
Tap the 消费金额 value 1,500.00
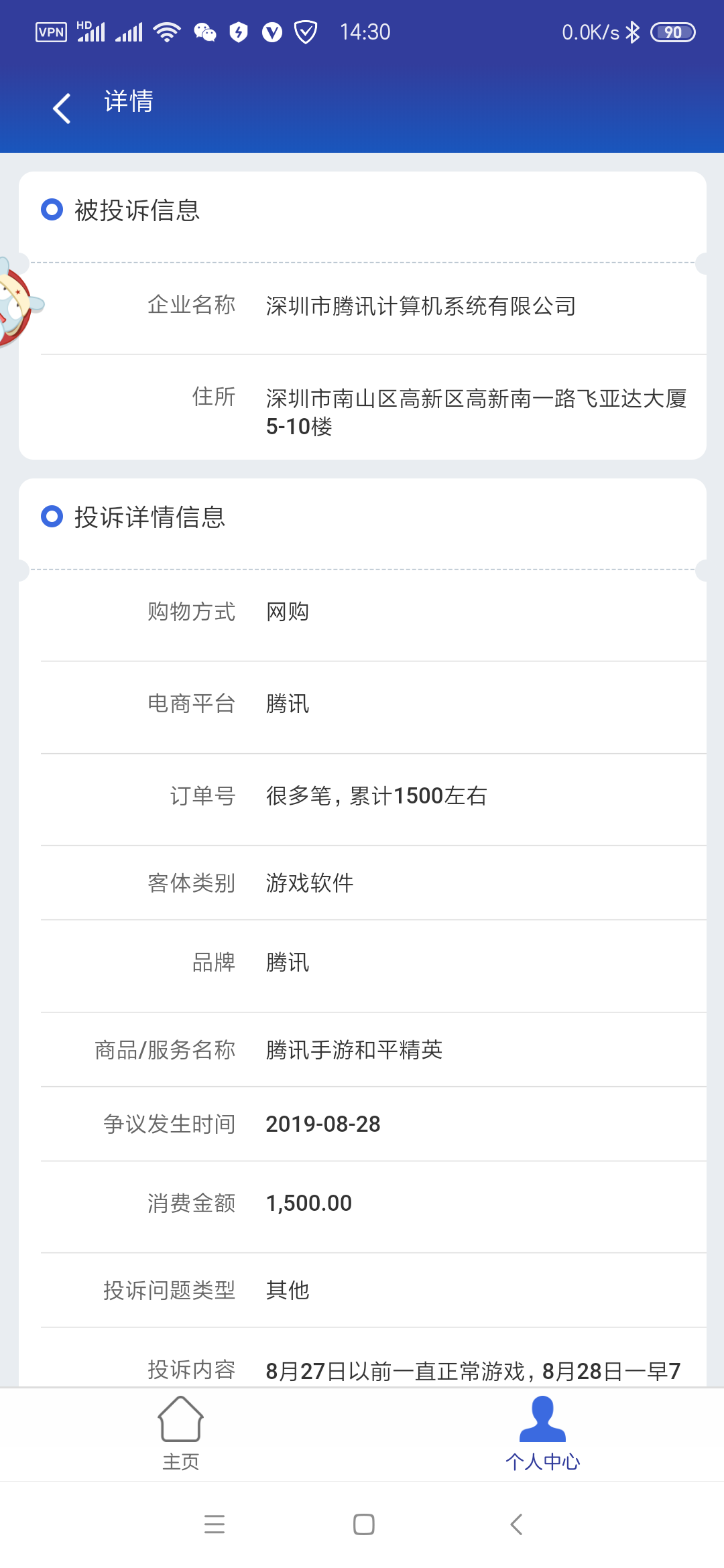[309, 1203]
